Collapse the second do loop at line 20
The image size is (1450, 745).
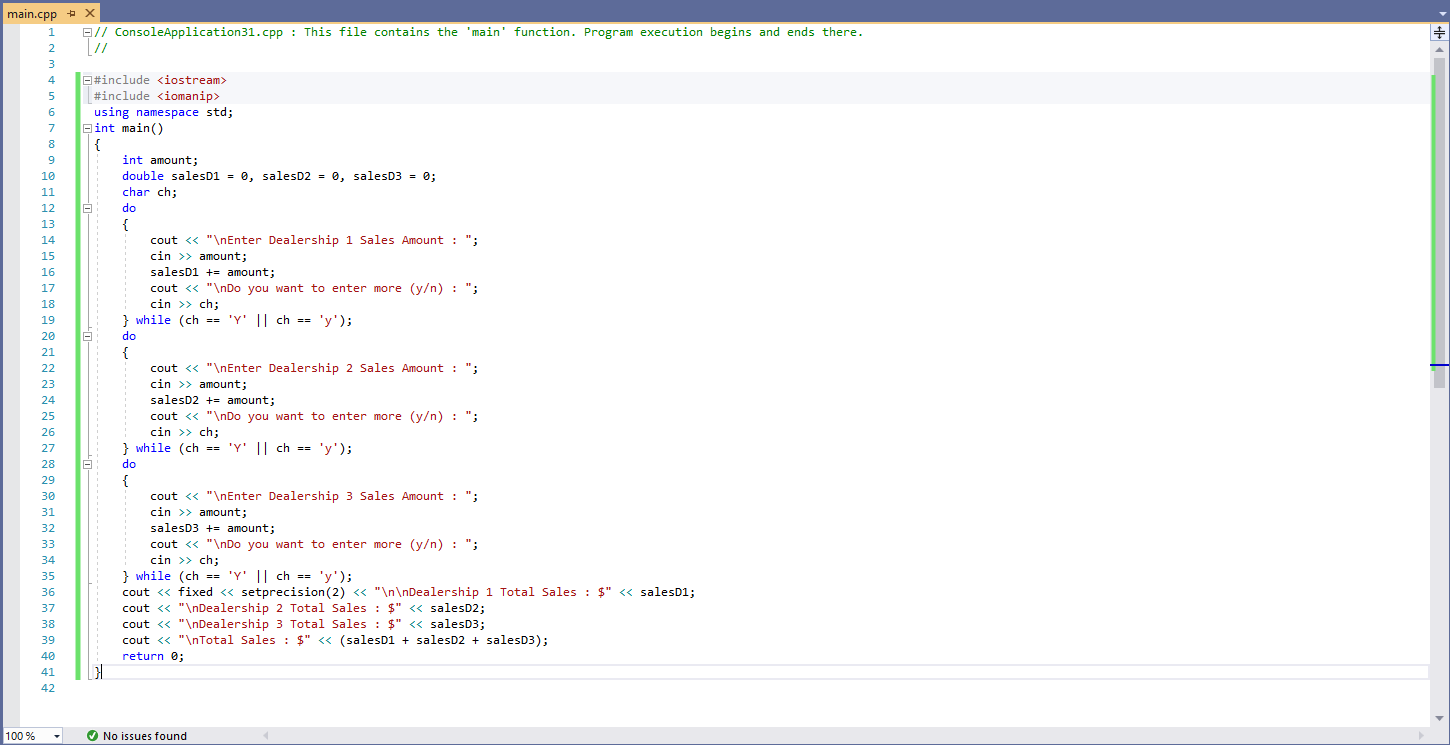point(88,336)
